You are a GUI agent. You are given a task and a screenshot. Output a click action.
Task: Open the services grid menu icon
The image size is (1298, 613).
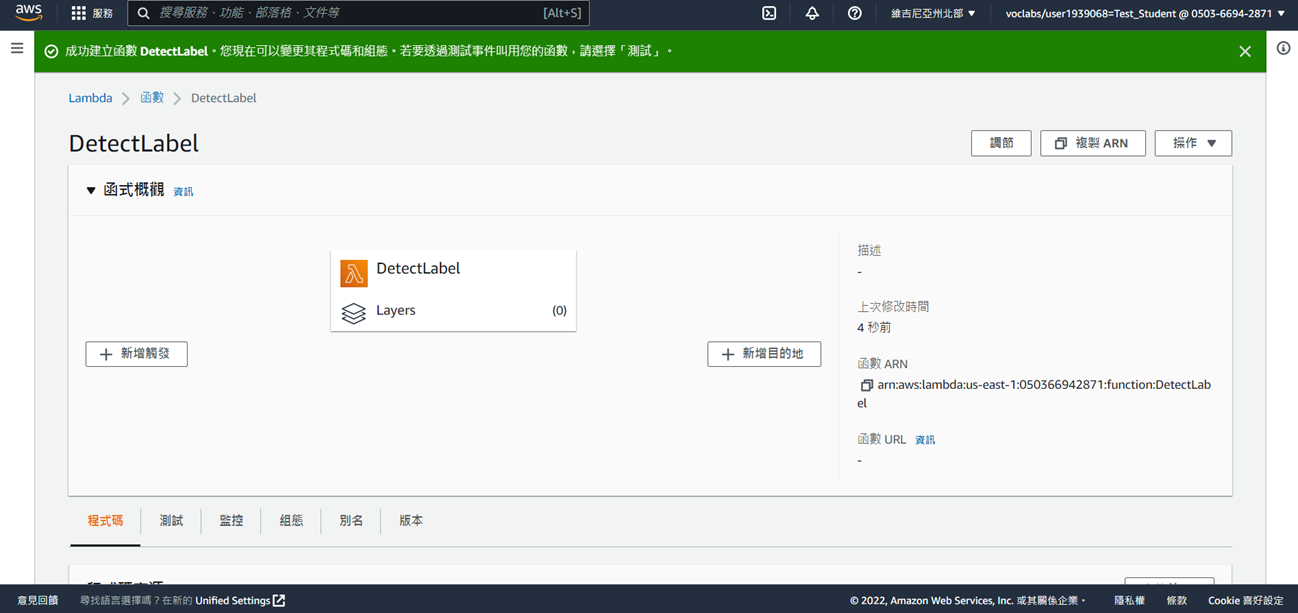point(78,13)
